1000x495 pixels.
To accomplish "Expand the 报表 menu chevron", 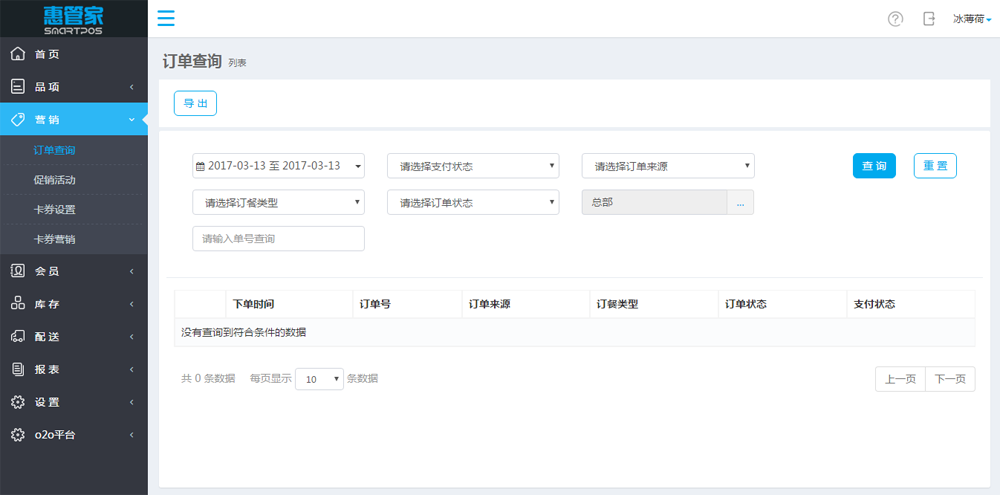I will [x=131, y=369].
